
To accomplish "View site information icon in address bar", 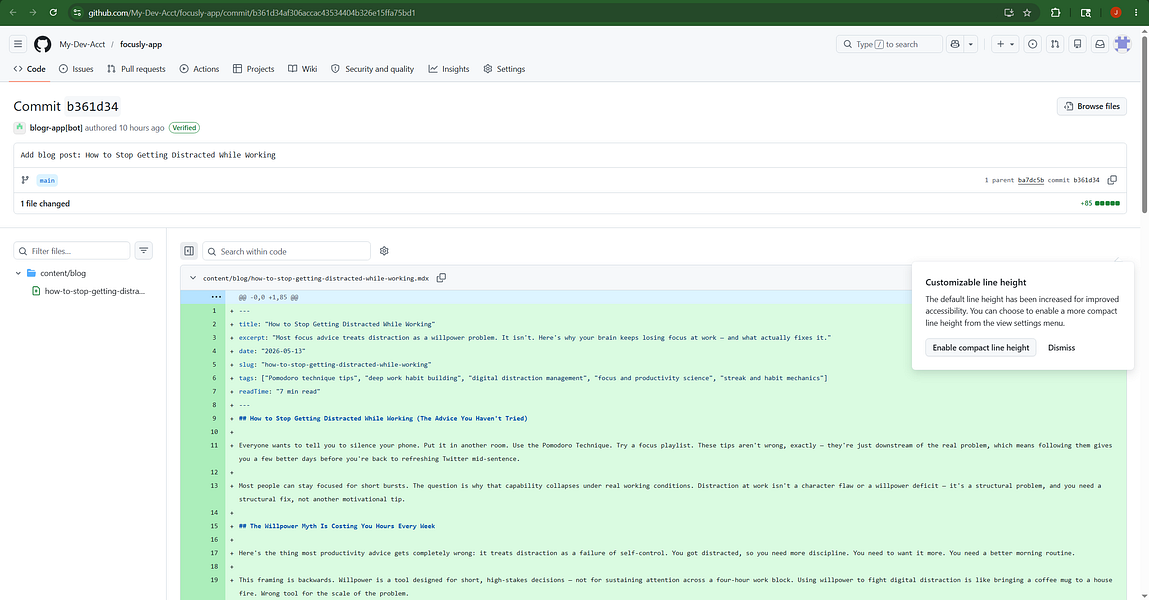I will [x=77, y=12].
